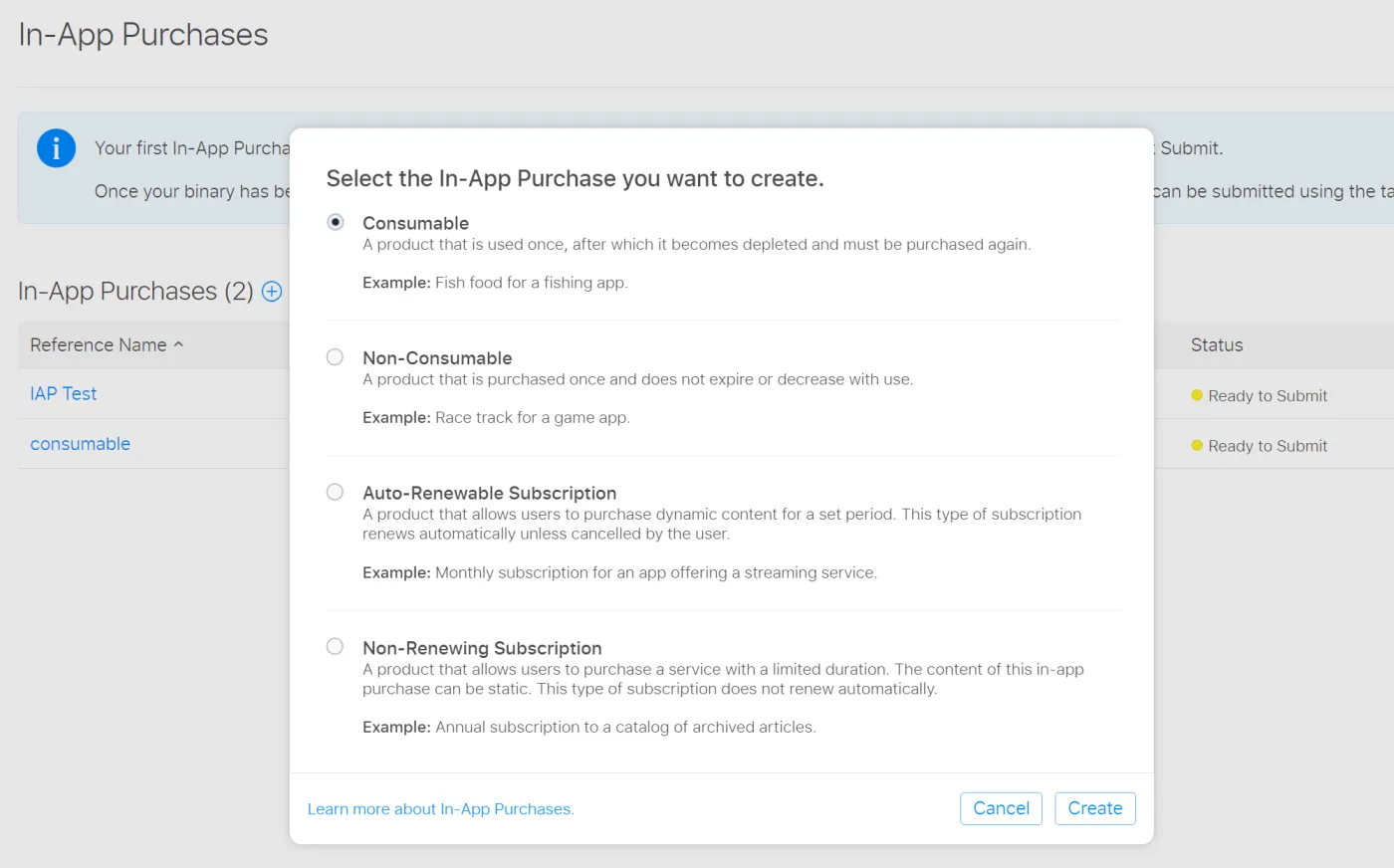Choose Non-Renewing Subscription radio button
The image size is (1394, 868).
pos(336,647)
